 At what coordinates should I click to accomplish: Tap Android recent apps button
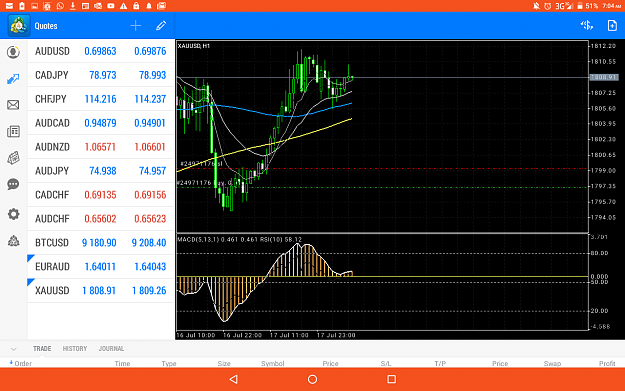coord(391,379)
